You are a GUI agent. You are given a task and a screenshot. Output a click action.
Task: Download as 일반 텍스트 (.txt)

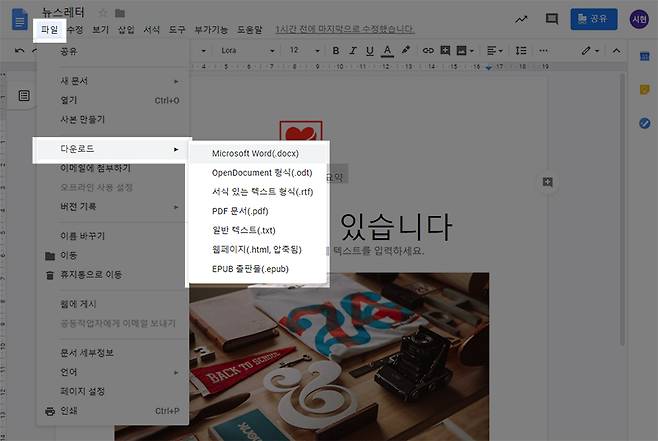tap(258, 230)
